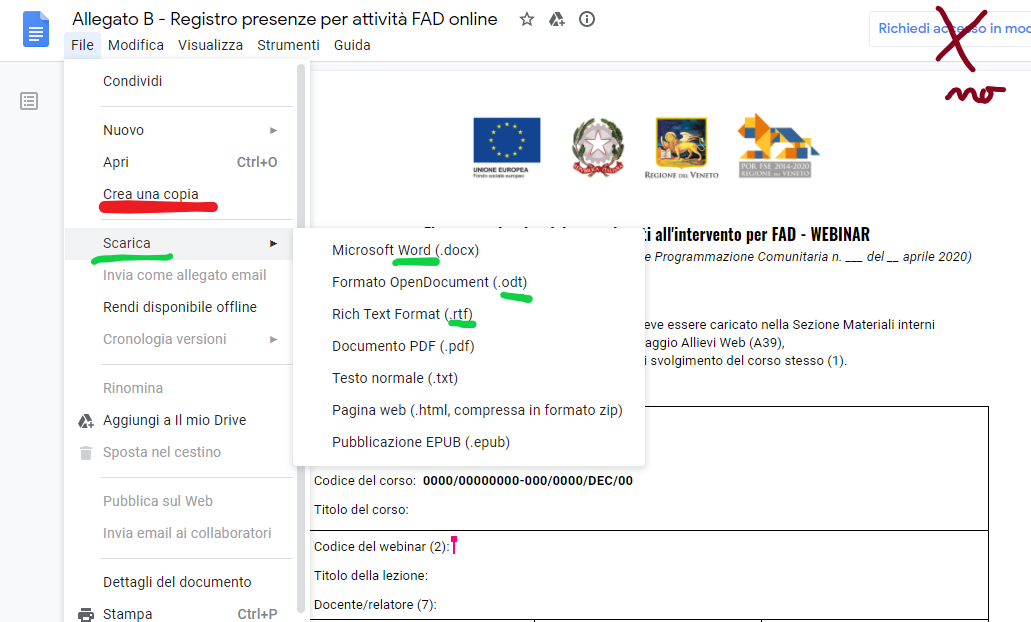1031x622 pixels.
Task: Choose Documento PDF (.pdf) download
Action: coord(403,346)
